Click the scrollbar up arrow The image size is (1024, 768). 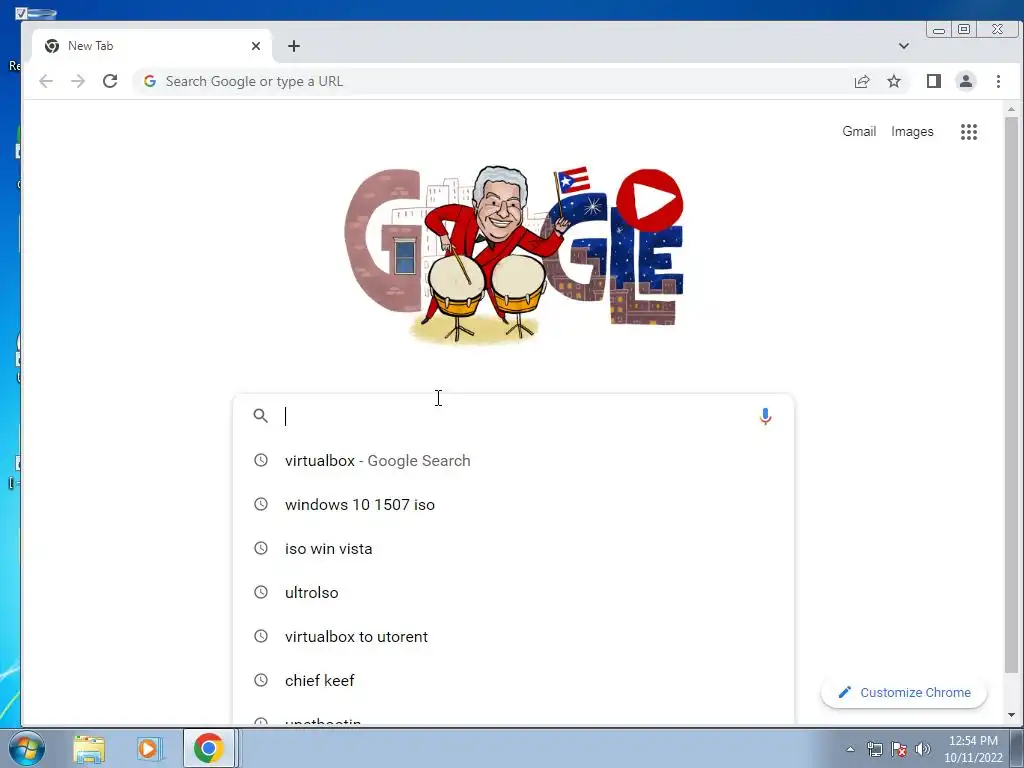coord(1011,109)
